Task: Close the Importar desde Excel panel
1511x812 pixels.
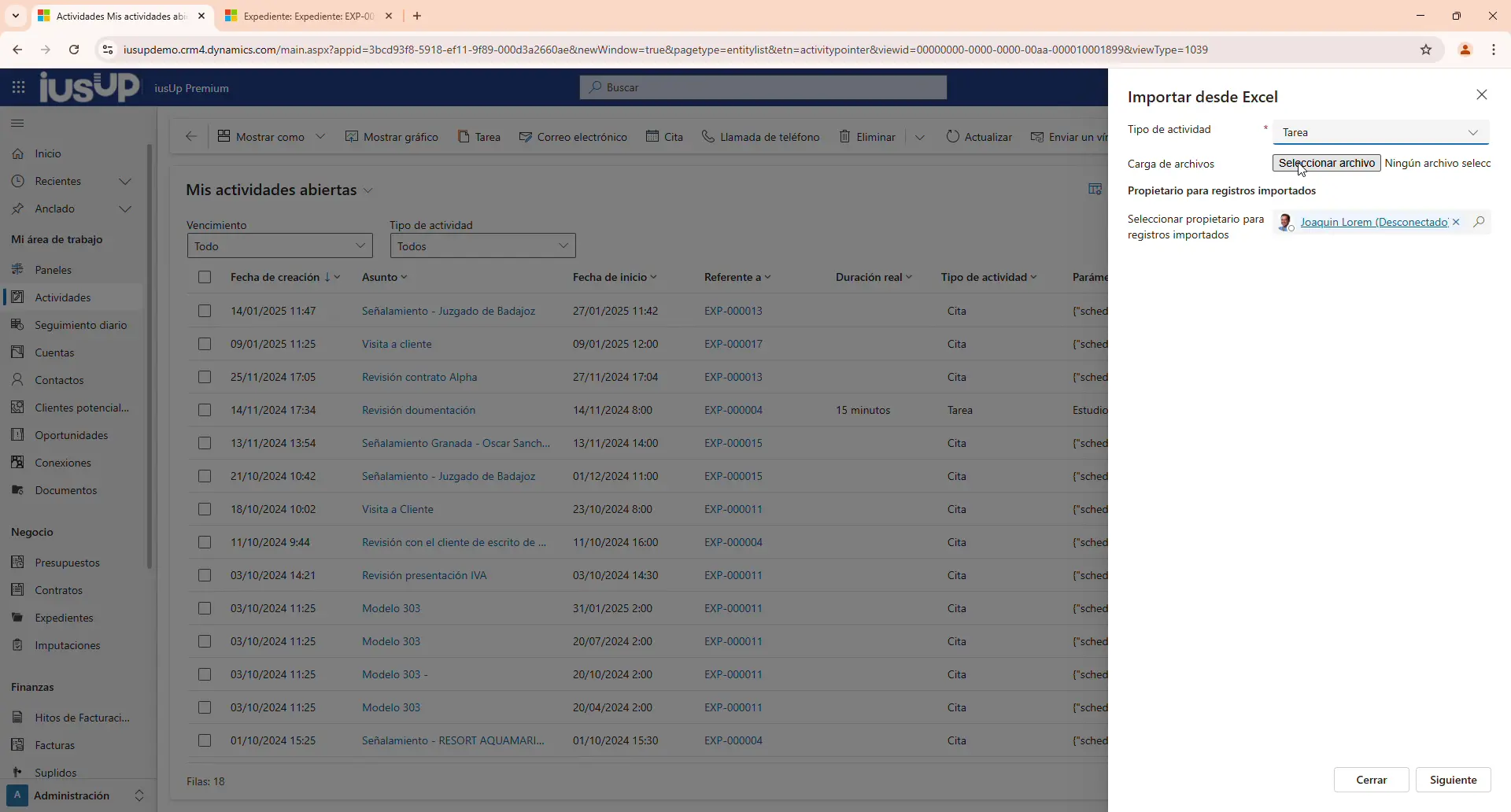Action: point(1481,95)
